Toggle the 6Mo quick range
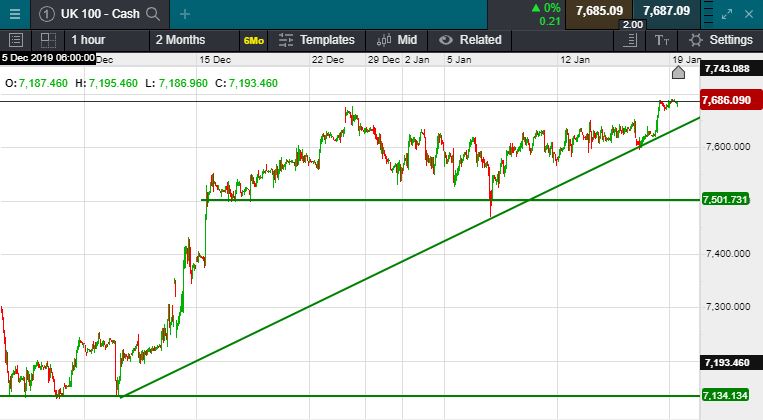Viewport: 763px width, 420px height. pos(253,40)
